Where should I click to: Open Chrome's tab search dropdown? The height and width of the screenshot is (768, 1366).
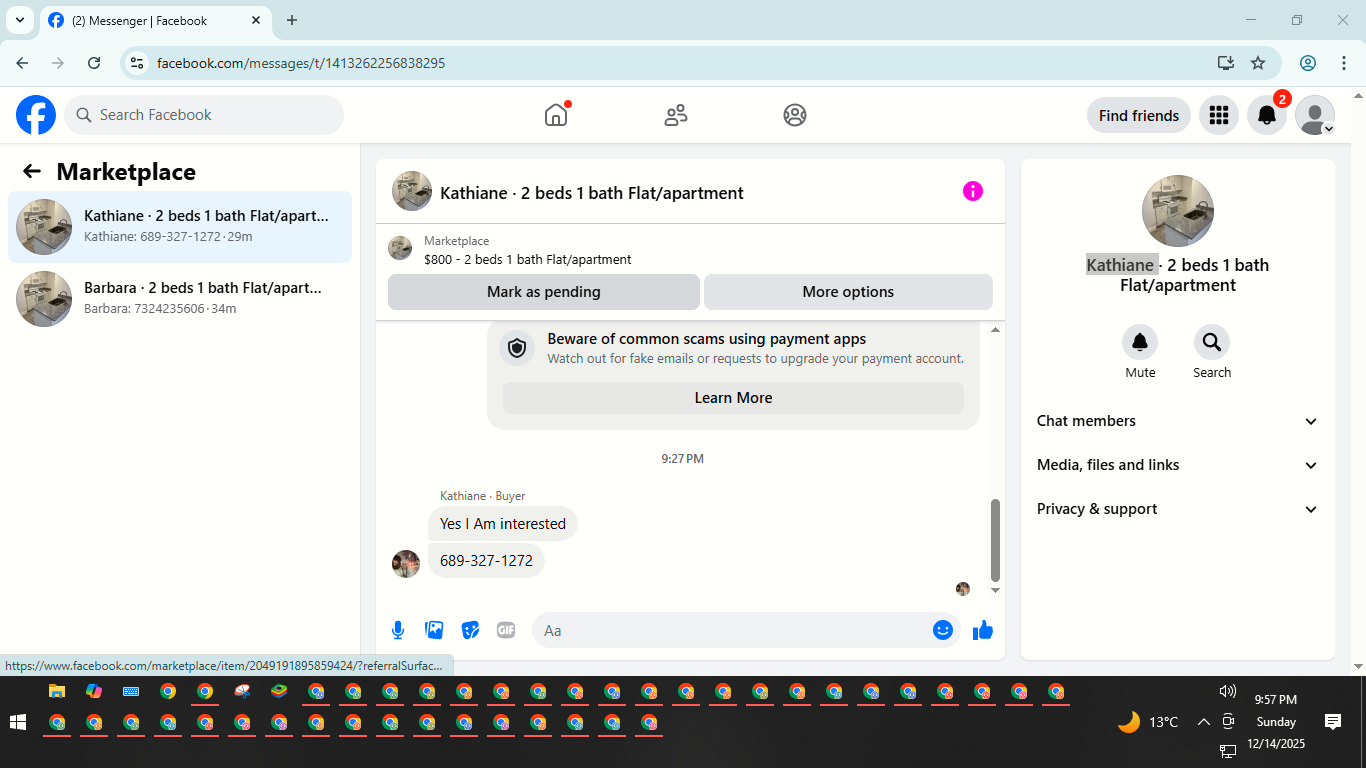coord(19,20)
